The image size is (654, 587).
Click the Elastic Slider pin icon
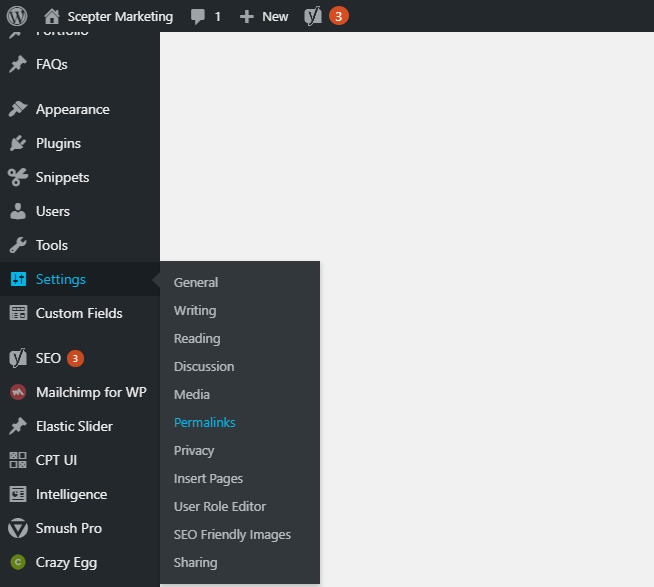tap(18, 426)
